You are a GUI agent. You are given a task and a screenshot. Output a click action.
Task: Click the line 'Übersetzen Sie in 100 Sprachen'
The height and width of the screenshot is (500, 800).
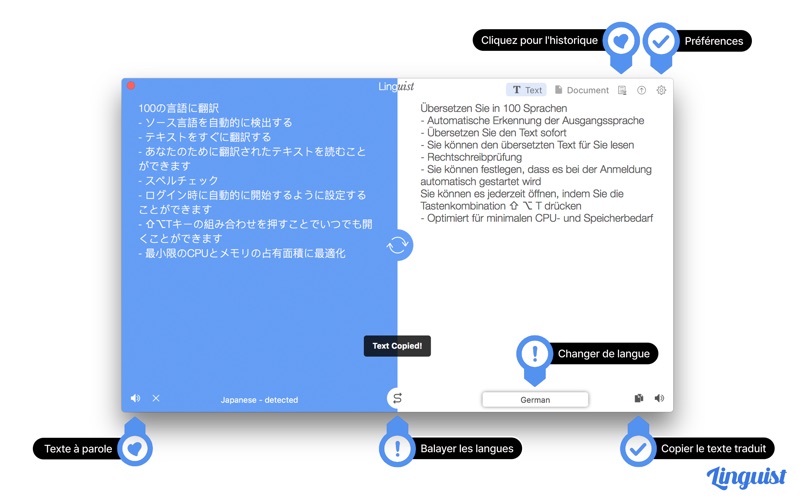[x=494, y=108]
